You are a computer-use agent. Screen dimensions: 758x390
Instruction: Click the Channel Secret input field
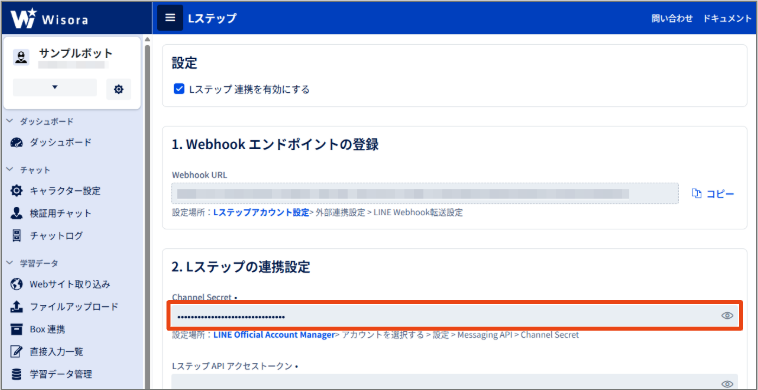pos(455,316)
